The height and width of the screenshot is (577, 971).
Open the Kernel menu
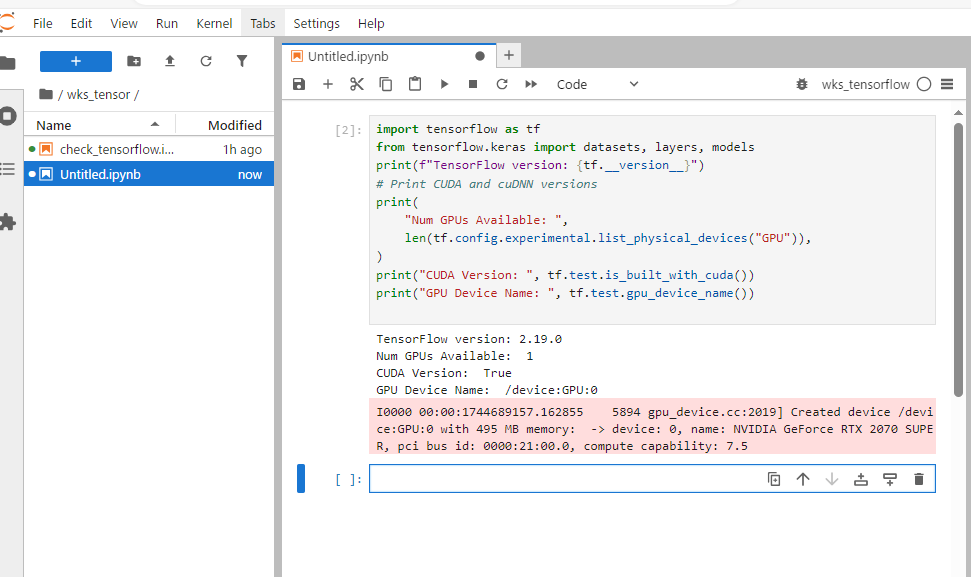pos(214,24)
